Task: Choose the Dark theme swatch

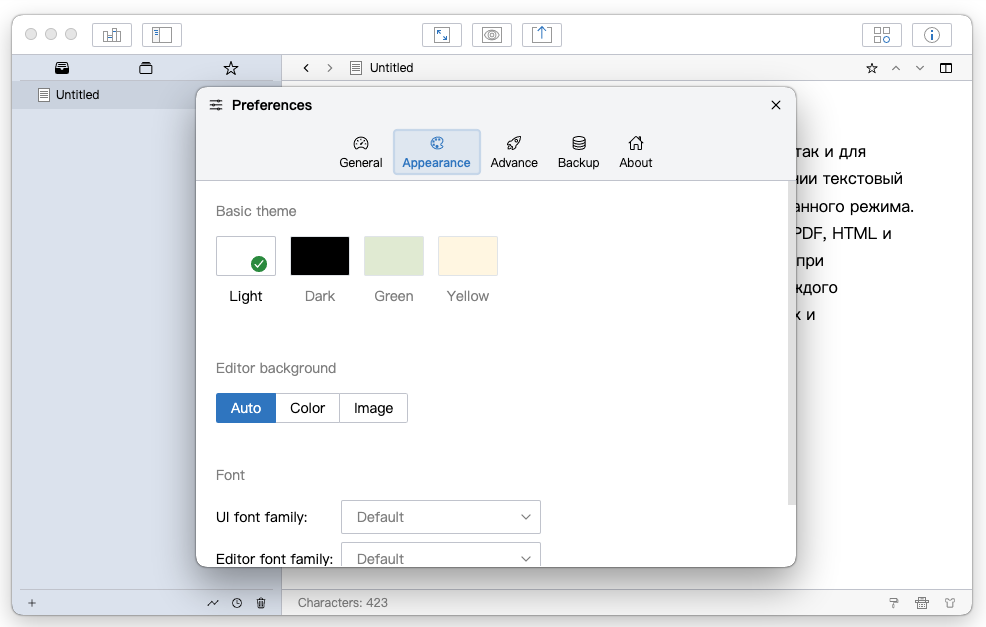Action: (x=320, y=256)
